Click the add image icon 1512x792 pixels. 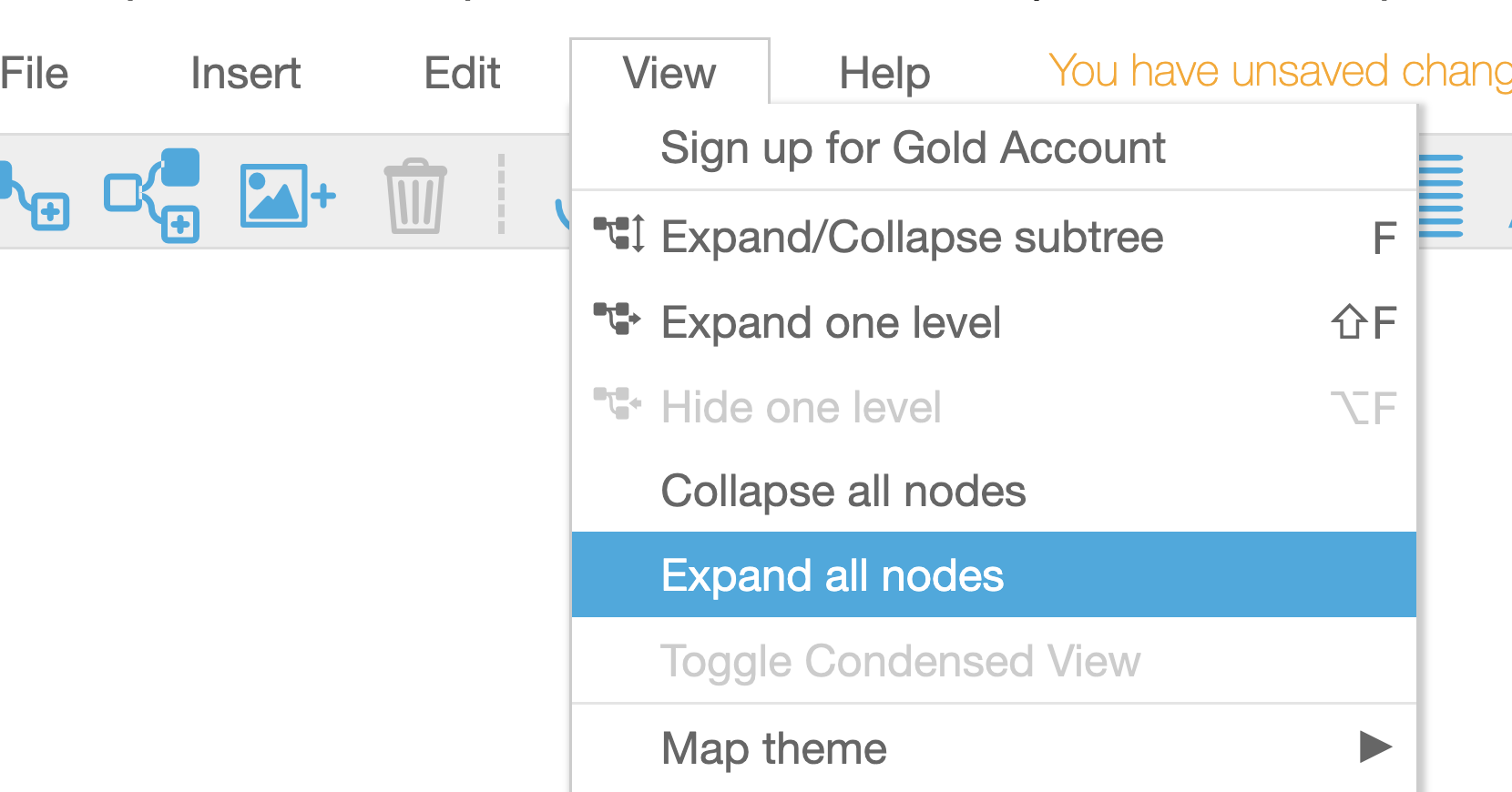click(x=288, y=195)
